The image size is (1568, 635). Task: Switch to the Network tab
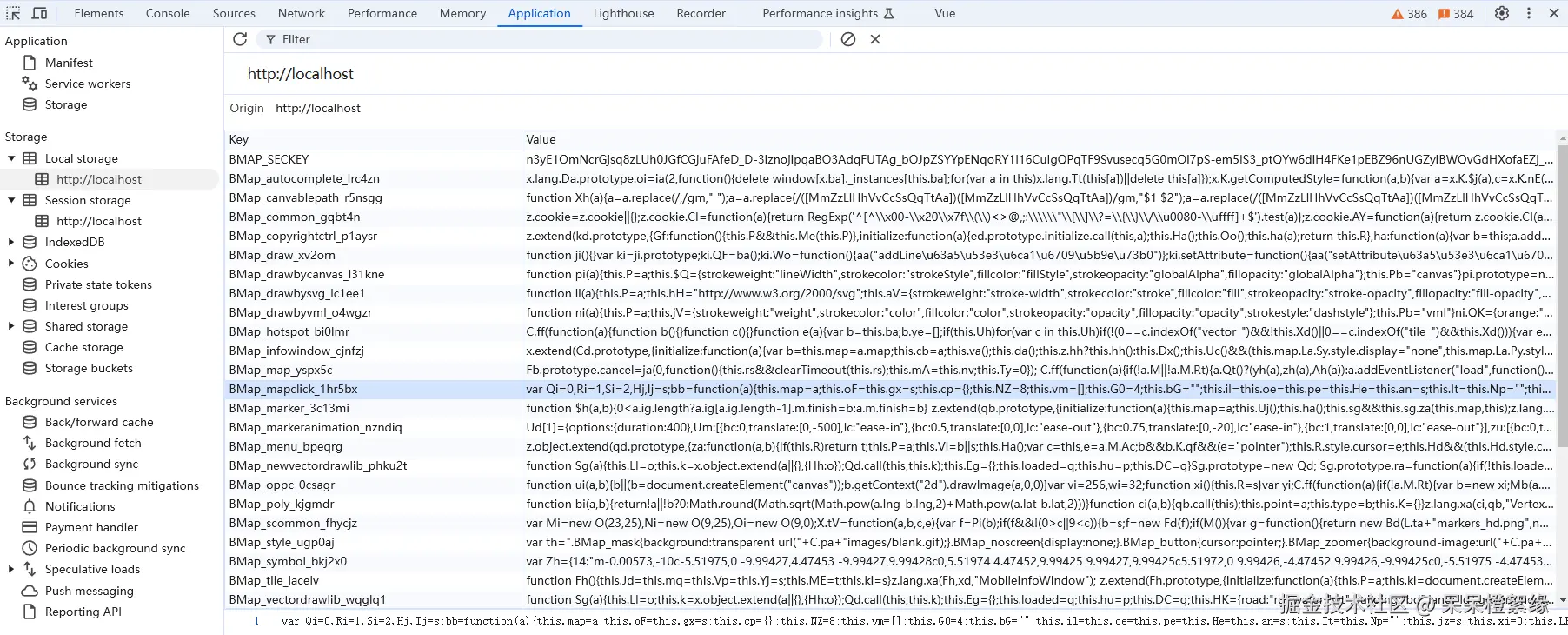302,13
